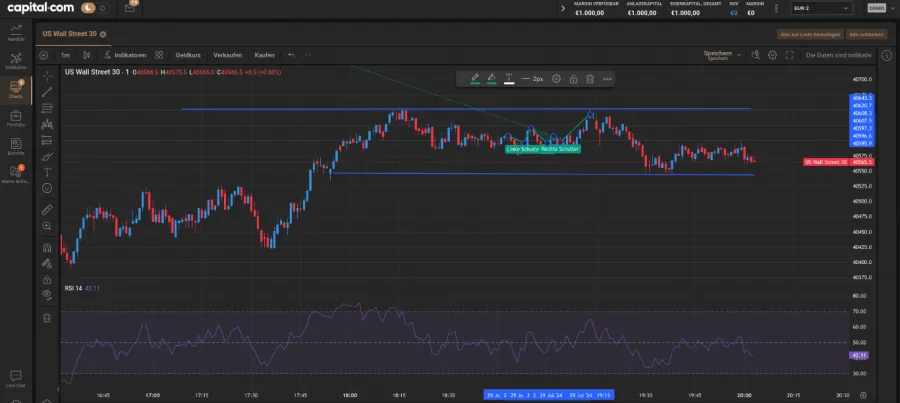900x403 pixels.
Task: Open the candlestick chart type selector
Action: (87, 55)
